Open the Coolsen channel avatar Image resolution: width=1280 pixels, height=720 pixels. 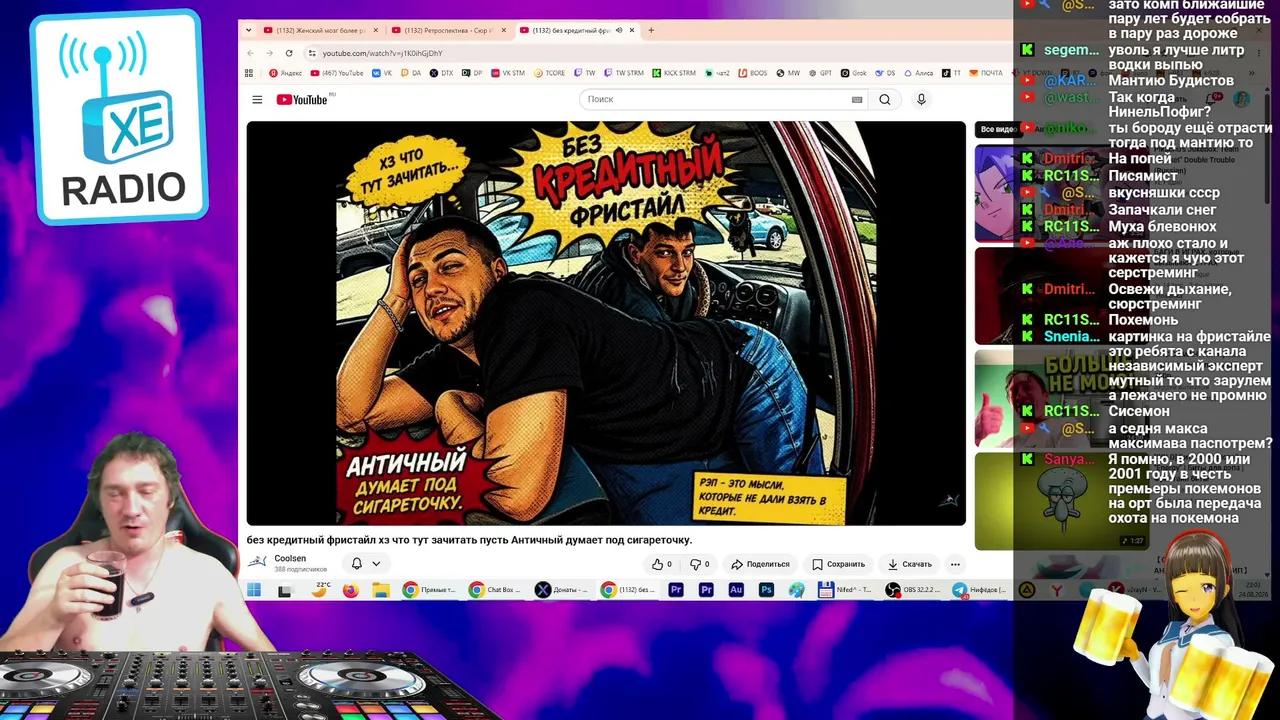pos(257,562)
